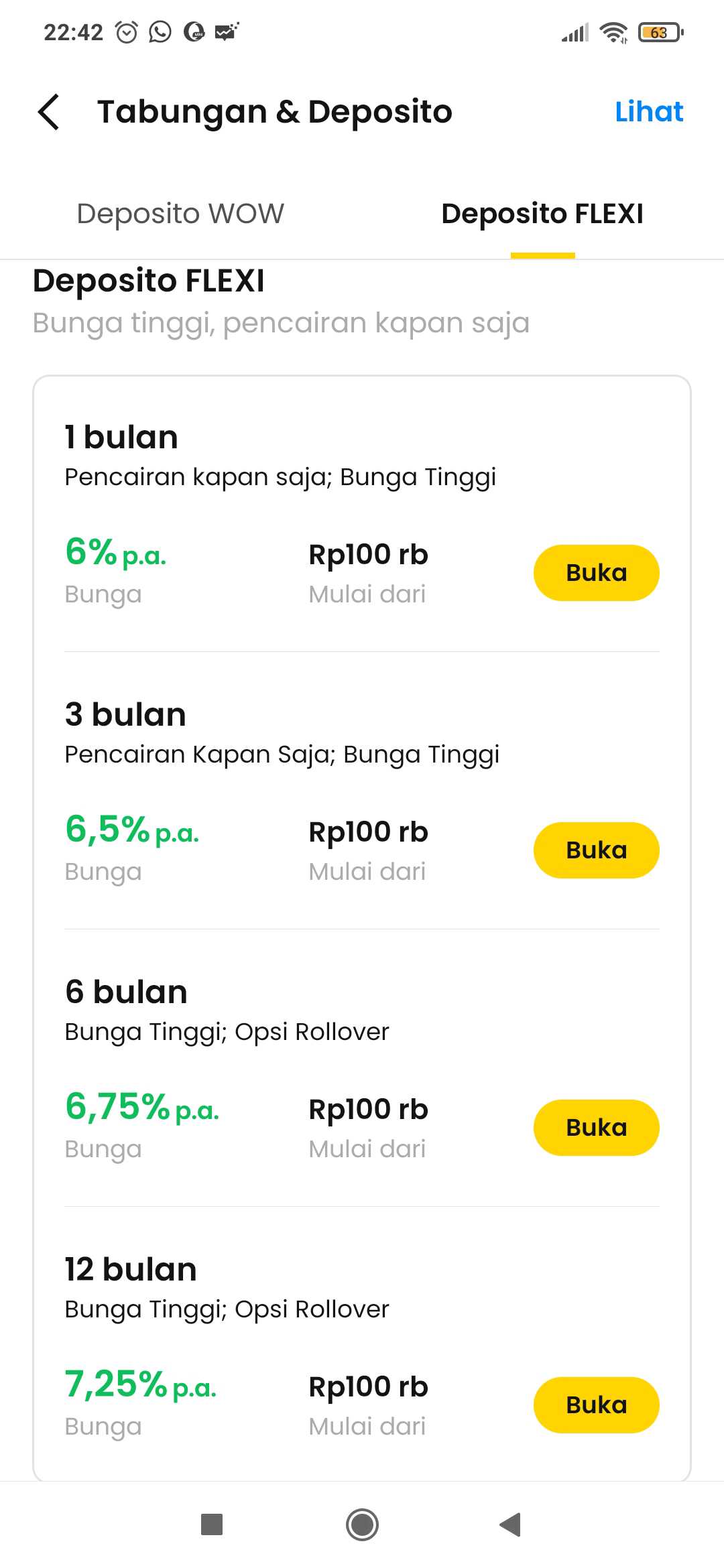Tap the battery indicator icon
Image resolution: width=724 pixels, height=1568 pixels.
pyautogui.click(x=660, y=32)
